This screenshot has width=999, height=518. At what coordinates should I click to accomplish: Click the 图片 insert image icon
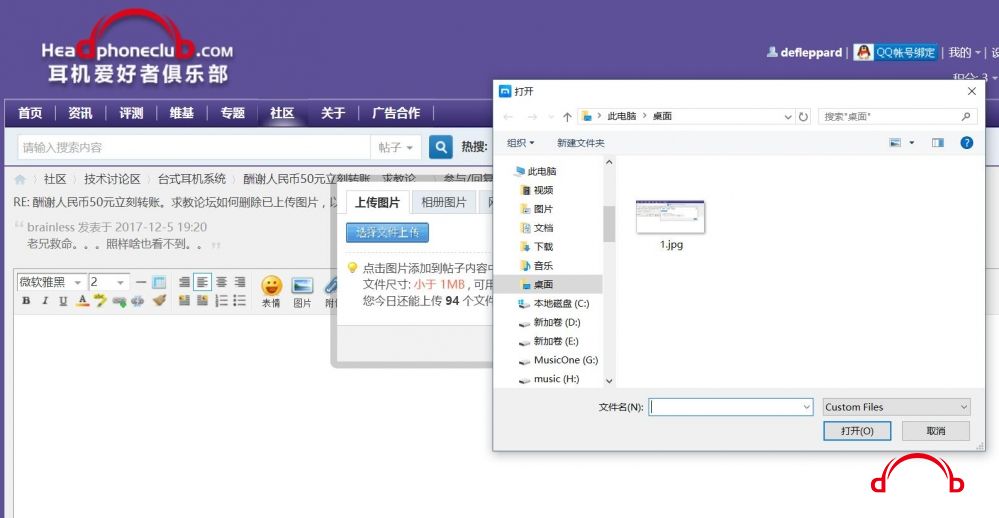click(302, 291)
